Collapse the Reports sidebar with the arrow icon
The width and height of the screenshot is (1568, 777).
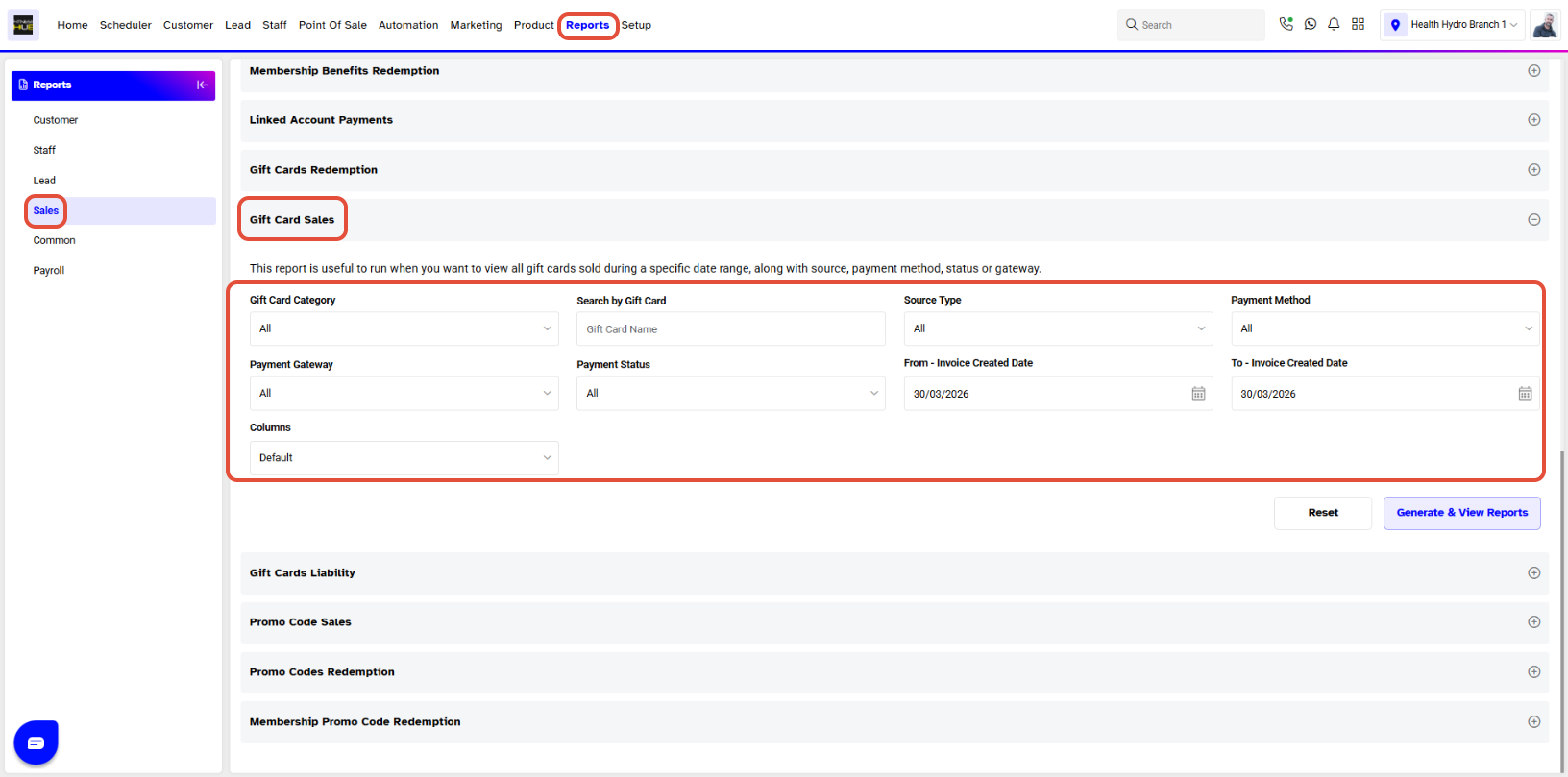(202, 85)
